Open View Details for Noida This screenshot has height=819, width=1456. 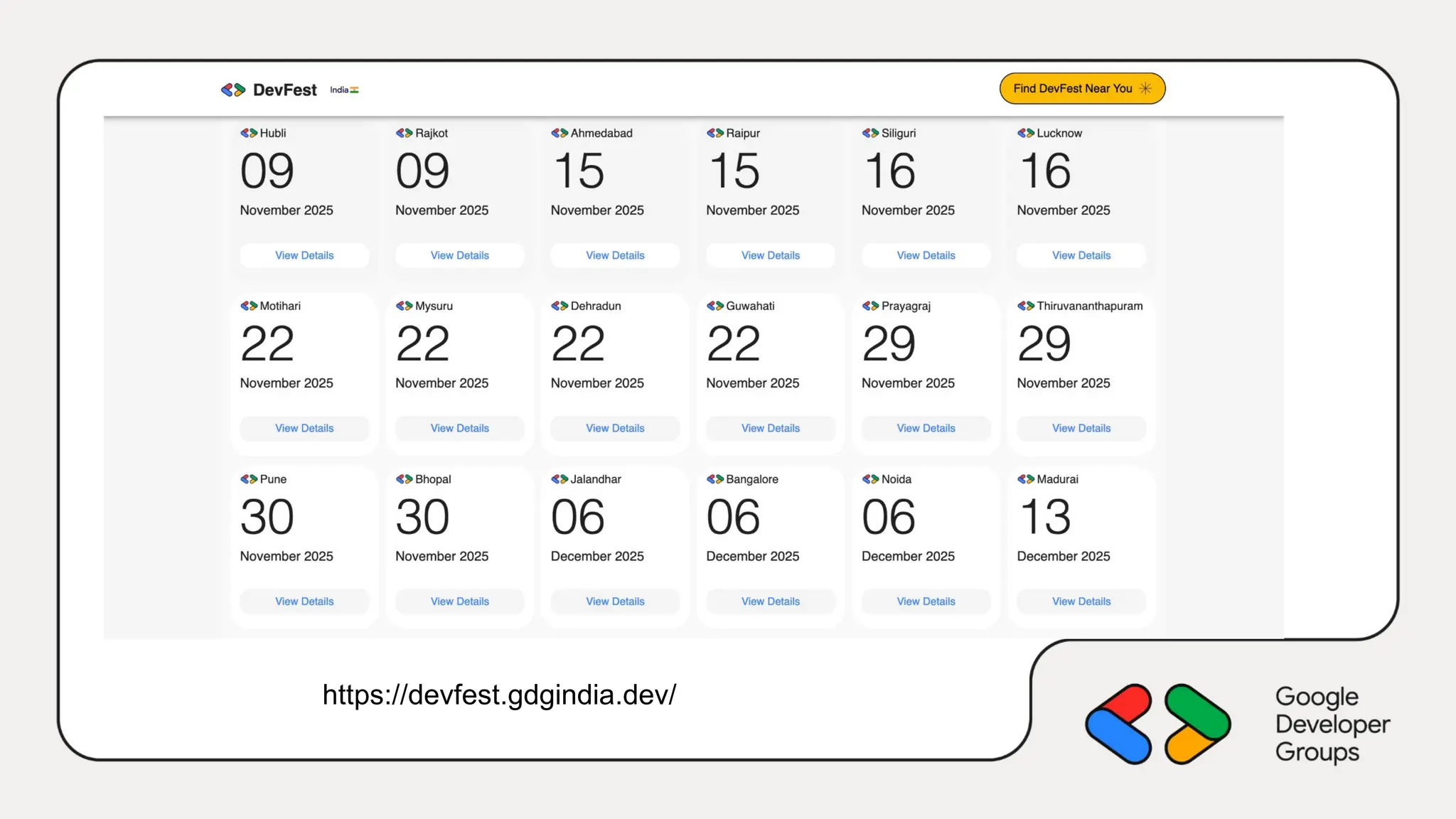click(926, 601)
